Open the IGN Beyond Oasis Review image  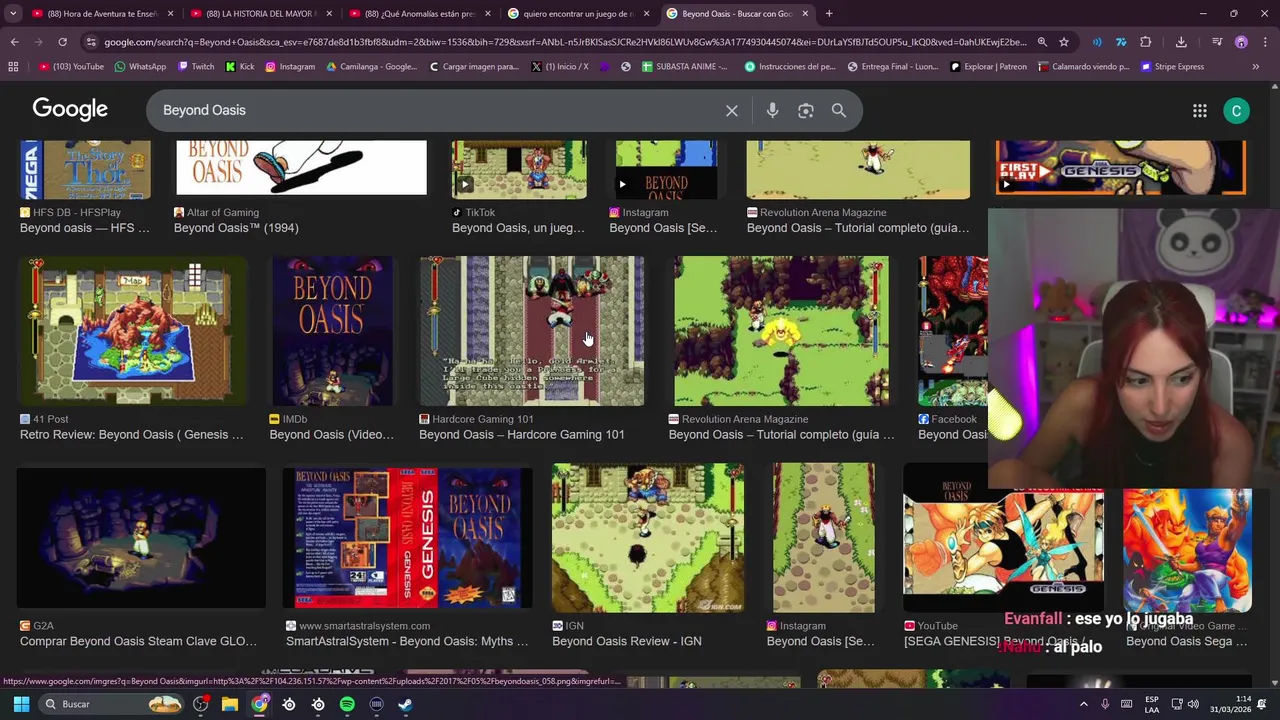click(648, 538)
